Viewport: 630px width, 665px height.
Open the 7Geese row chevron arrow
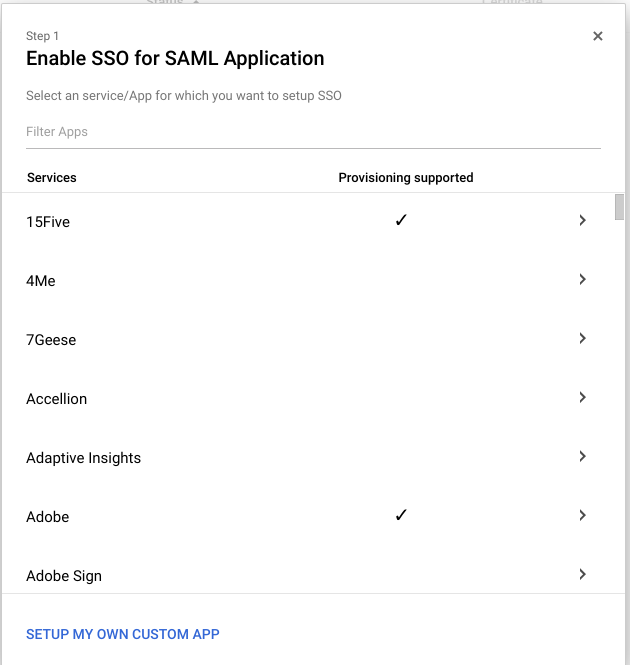[582, 338]
